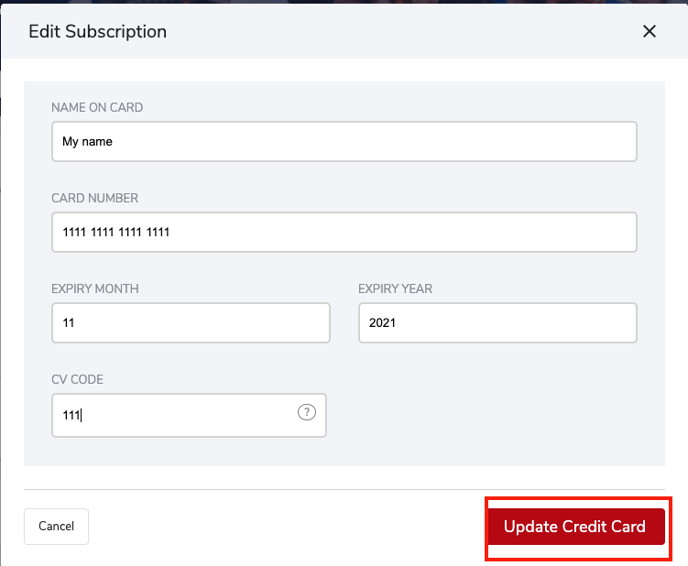Screen dimensions: 688x566
Task: Submit with Update Credit Card button
Action: coord(575,527)
